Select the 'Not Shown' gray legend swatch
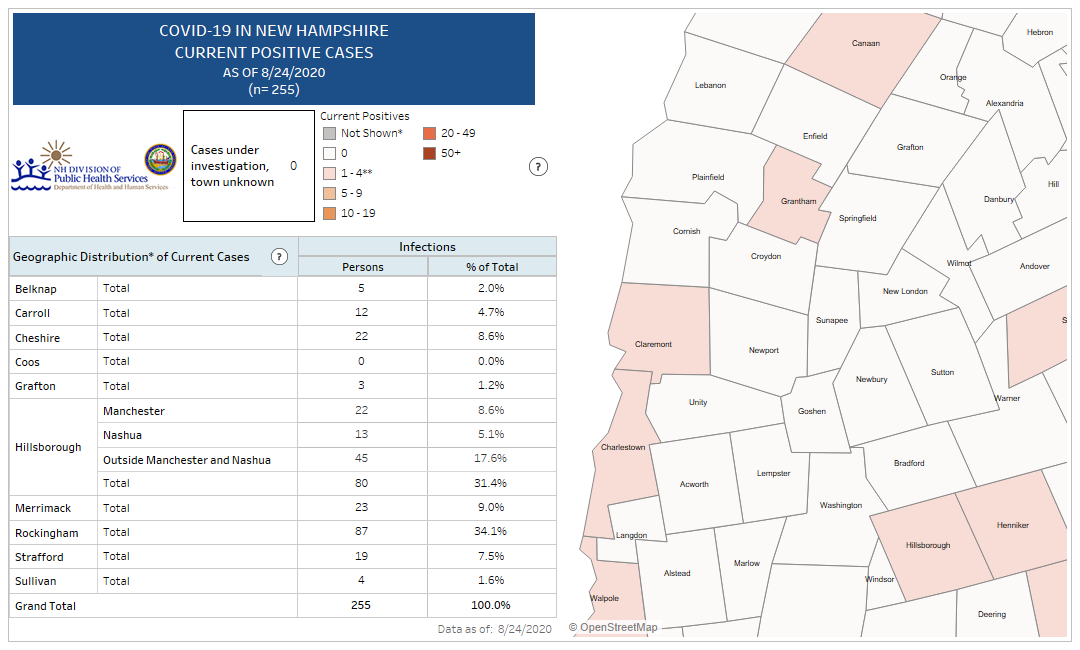This screenshot has height=650, width=1080. coord(329,133)
